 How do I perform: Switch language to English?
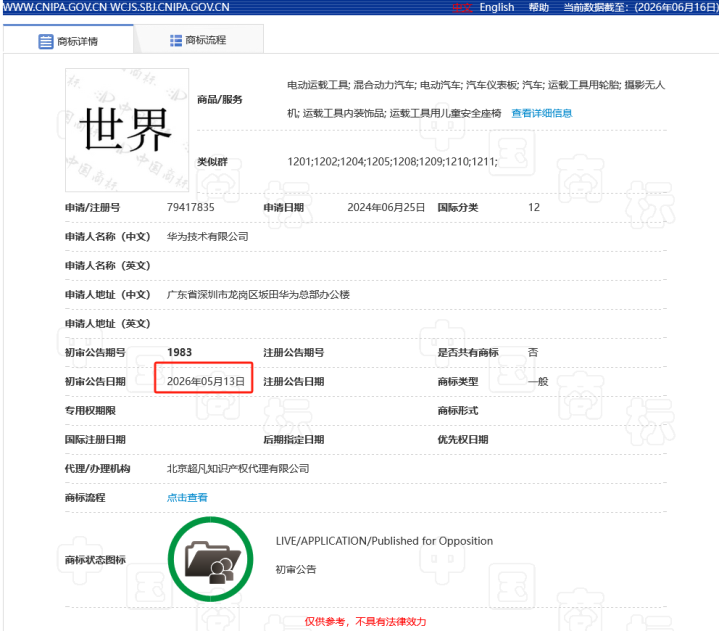pyautogui.click(x=497, y=7)
